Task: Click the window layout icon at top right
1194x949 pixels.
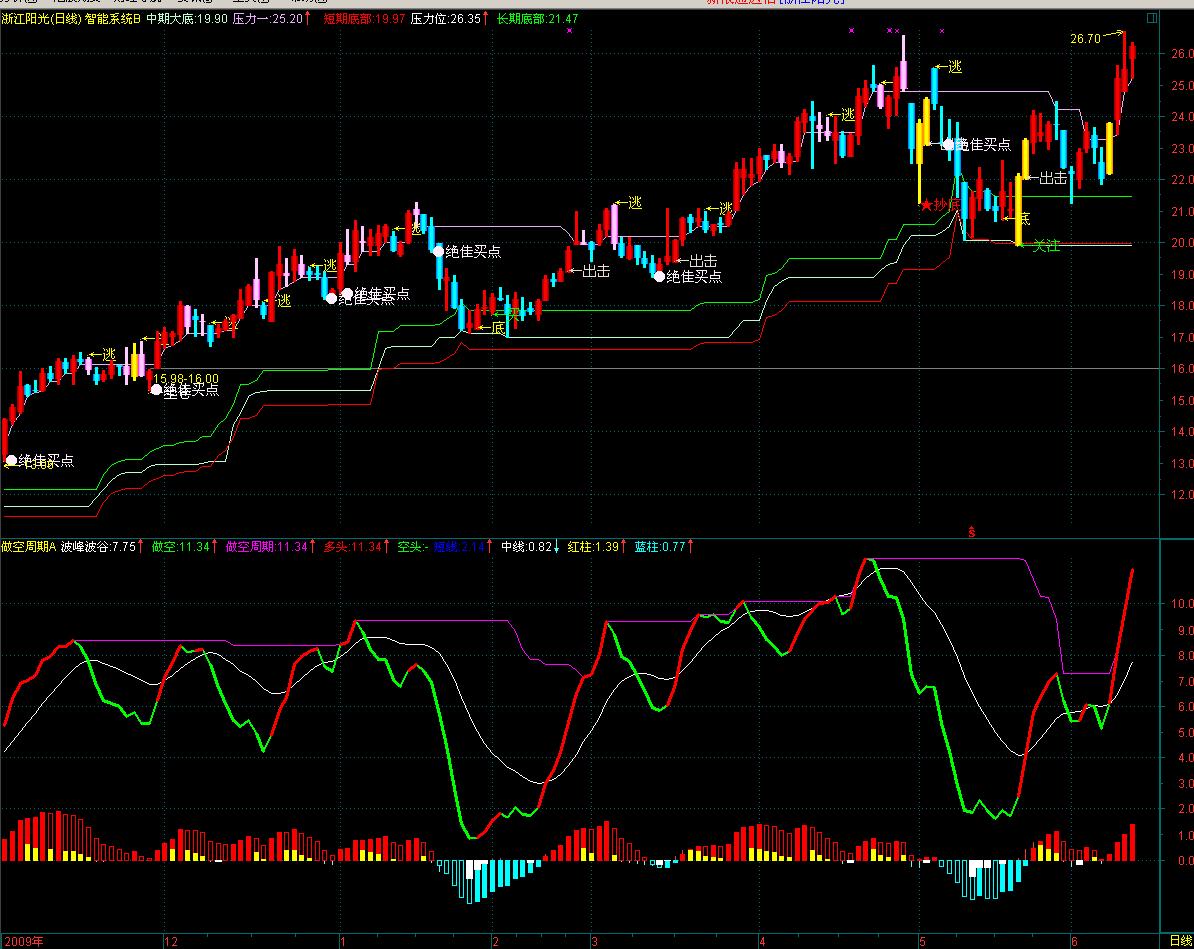Action: pyautogui.click(x=1152, y=18)
